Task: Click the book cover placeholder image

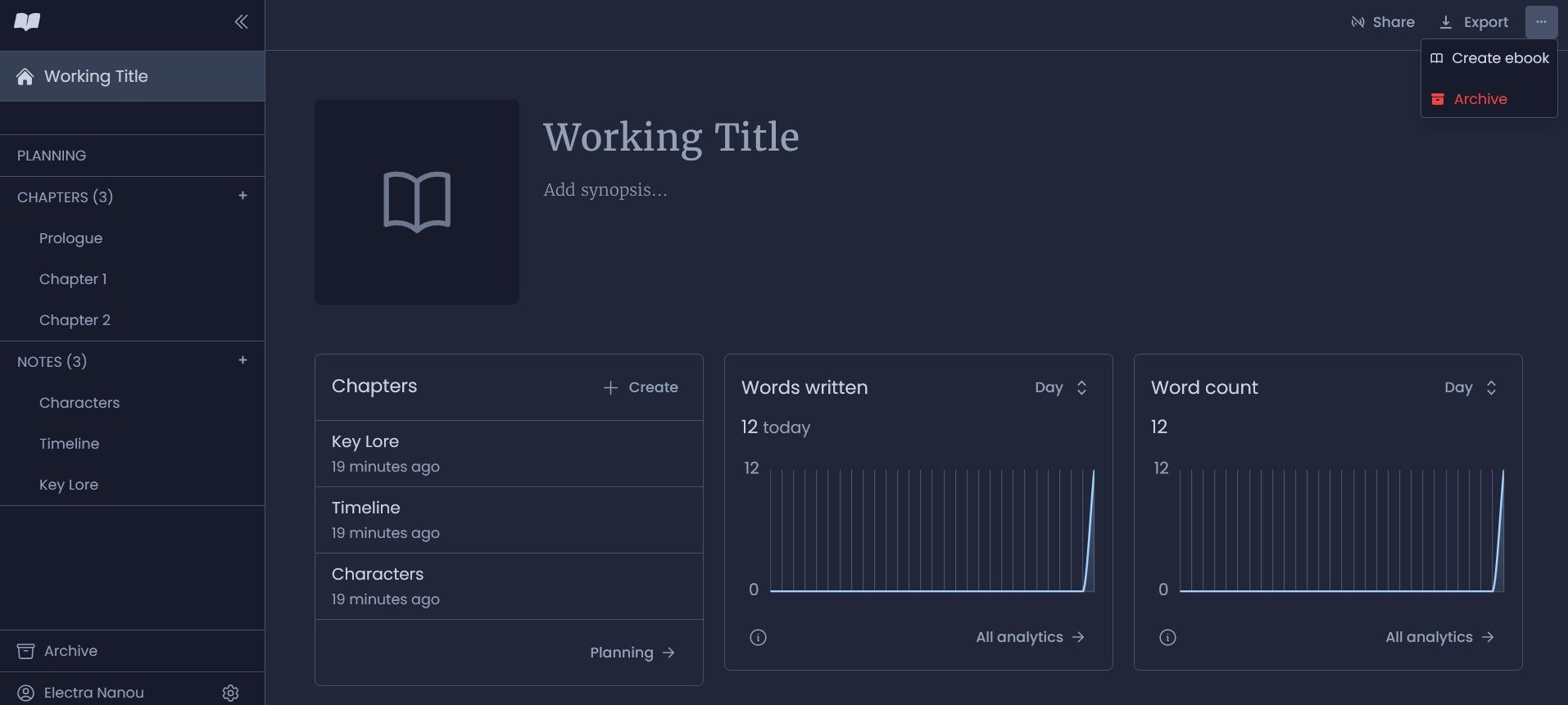Action: coord(416,202)
